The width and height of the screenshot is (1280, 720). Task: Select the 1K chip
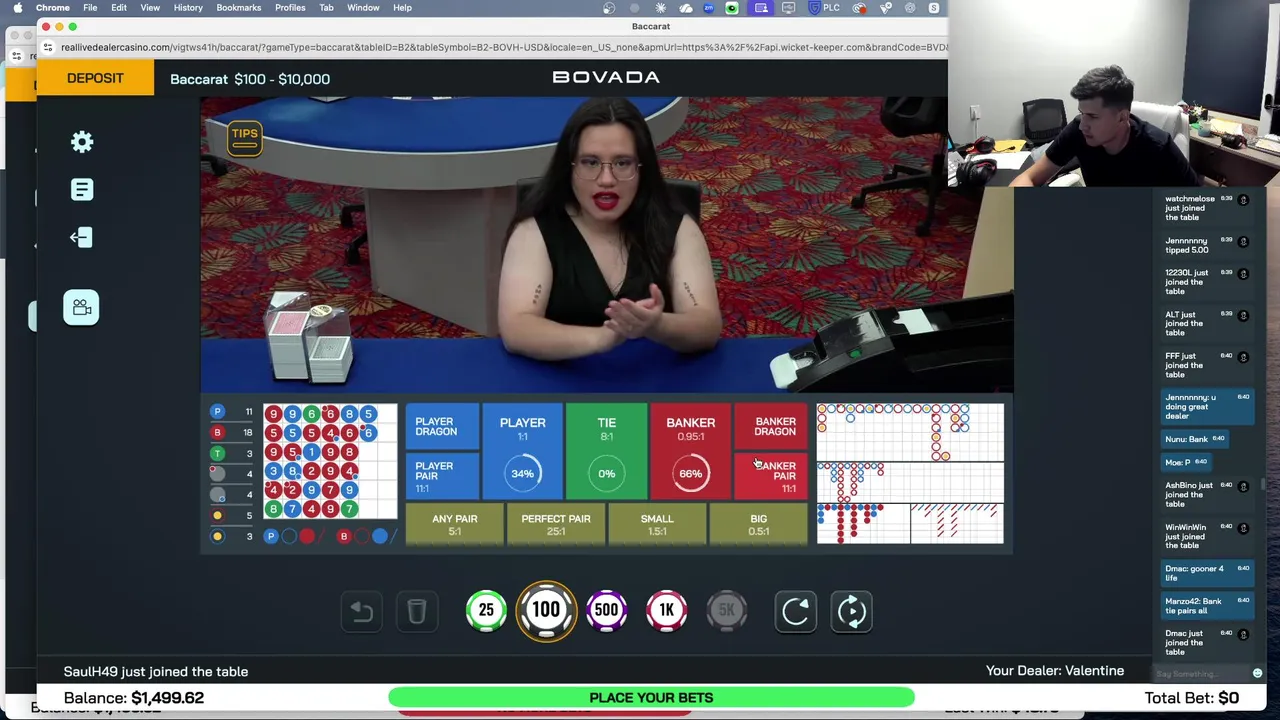[x=666, y=610]
